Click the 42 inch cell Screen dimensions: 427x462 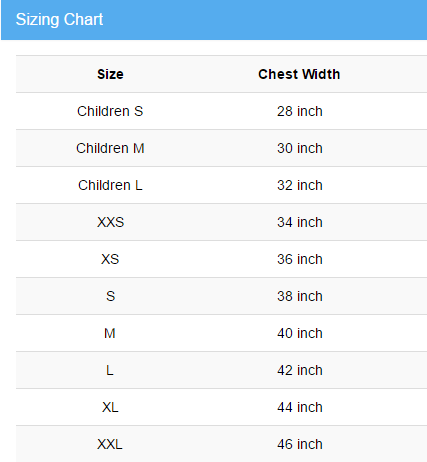pos(300,370)
